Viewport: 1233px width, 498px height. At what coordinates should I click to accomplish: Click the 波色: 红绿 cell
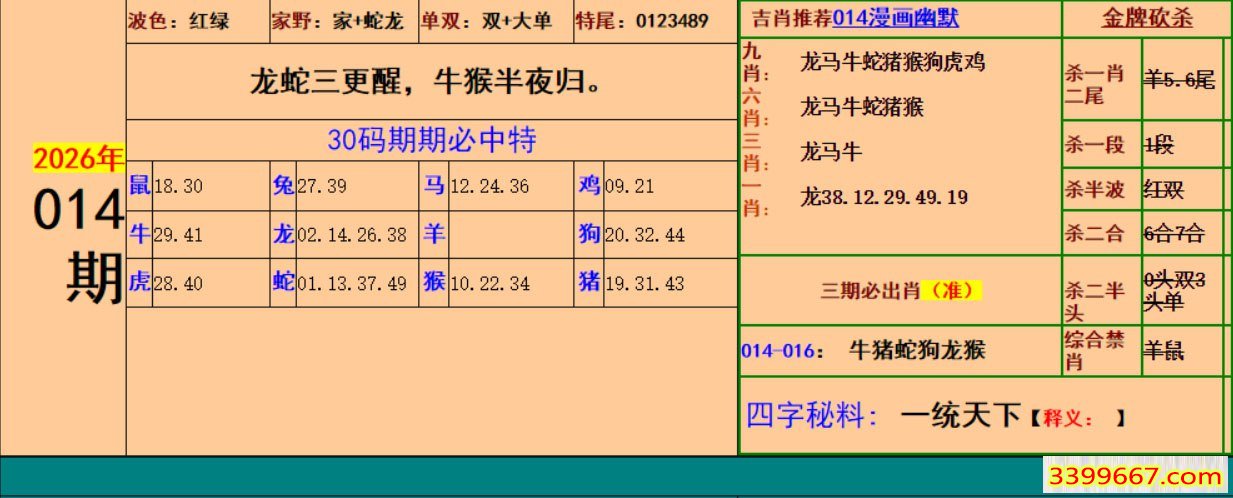tap(179, 21)
